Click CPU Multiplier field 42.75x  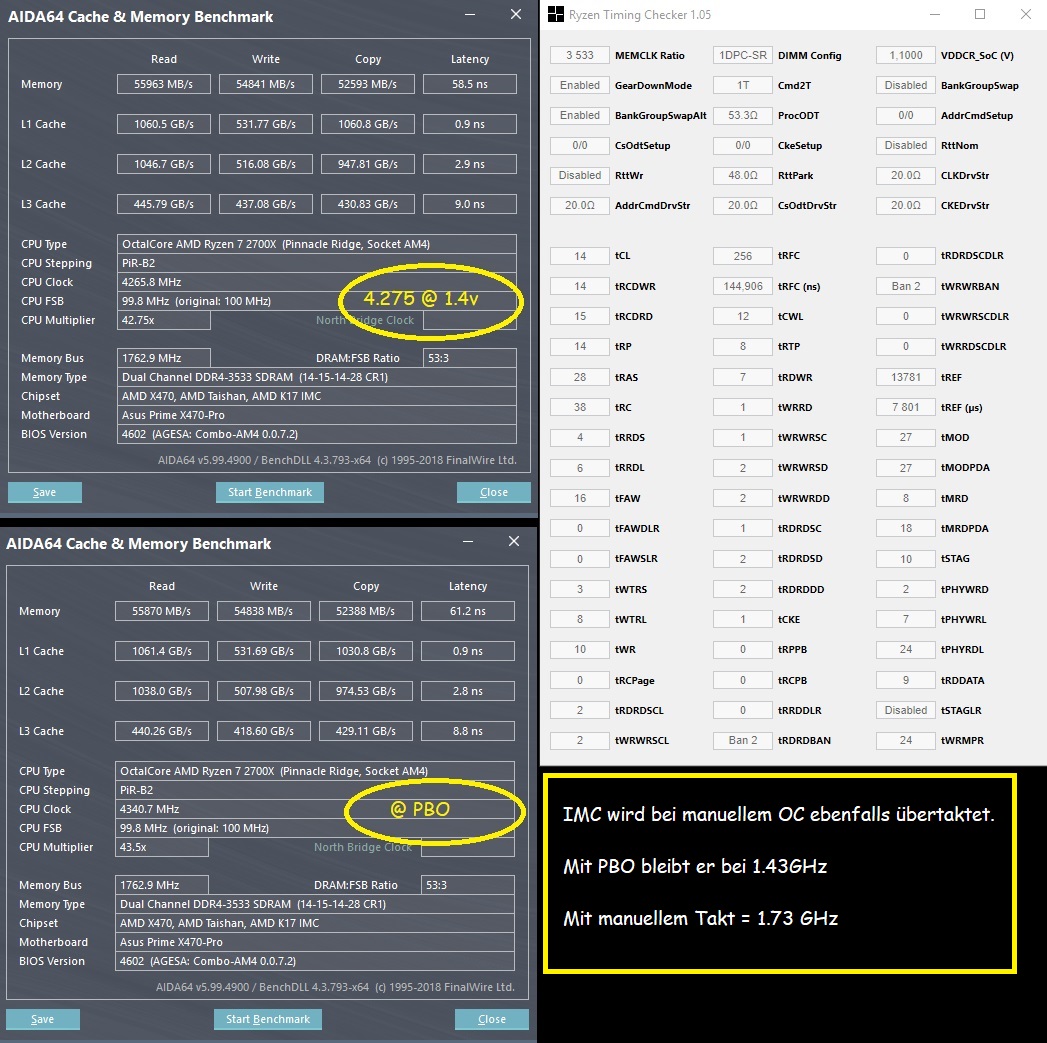pyautogui.click(x=164, y=321)
